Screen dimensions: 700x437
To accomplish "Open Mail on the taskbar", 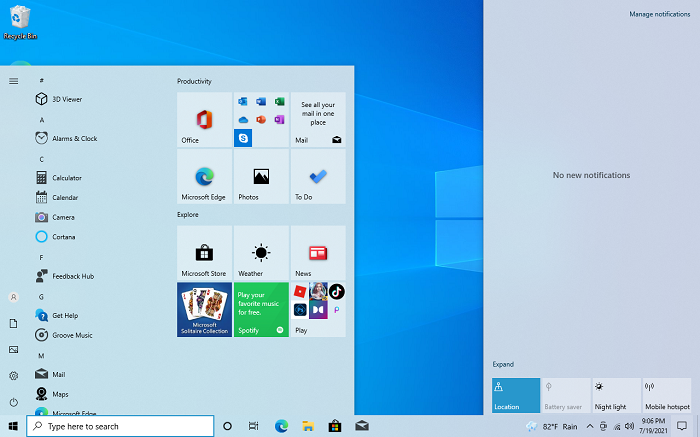I will coord(362,426).
